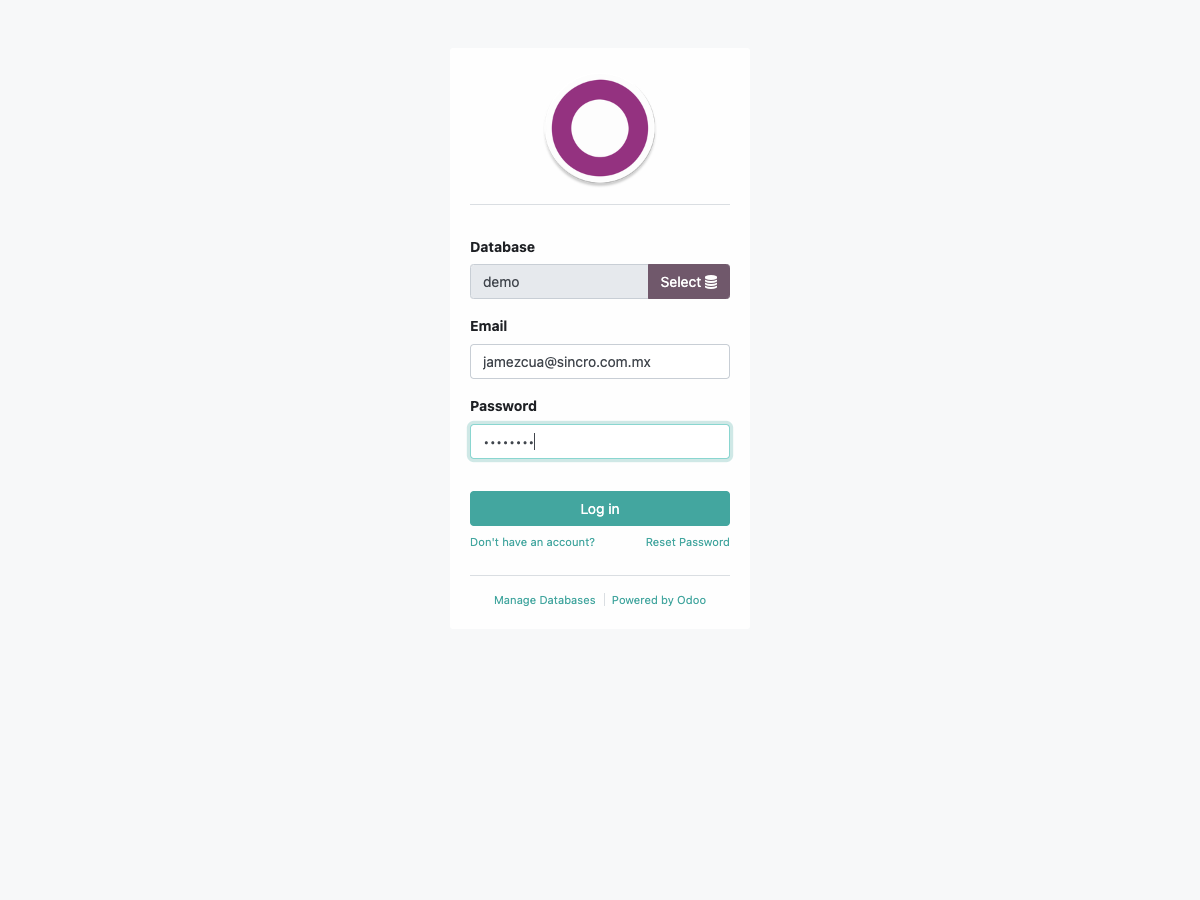The width and height of the screenshot is (1200, 900).
Task: Click the Email field label
Action: coord(488,326)
